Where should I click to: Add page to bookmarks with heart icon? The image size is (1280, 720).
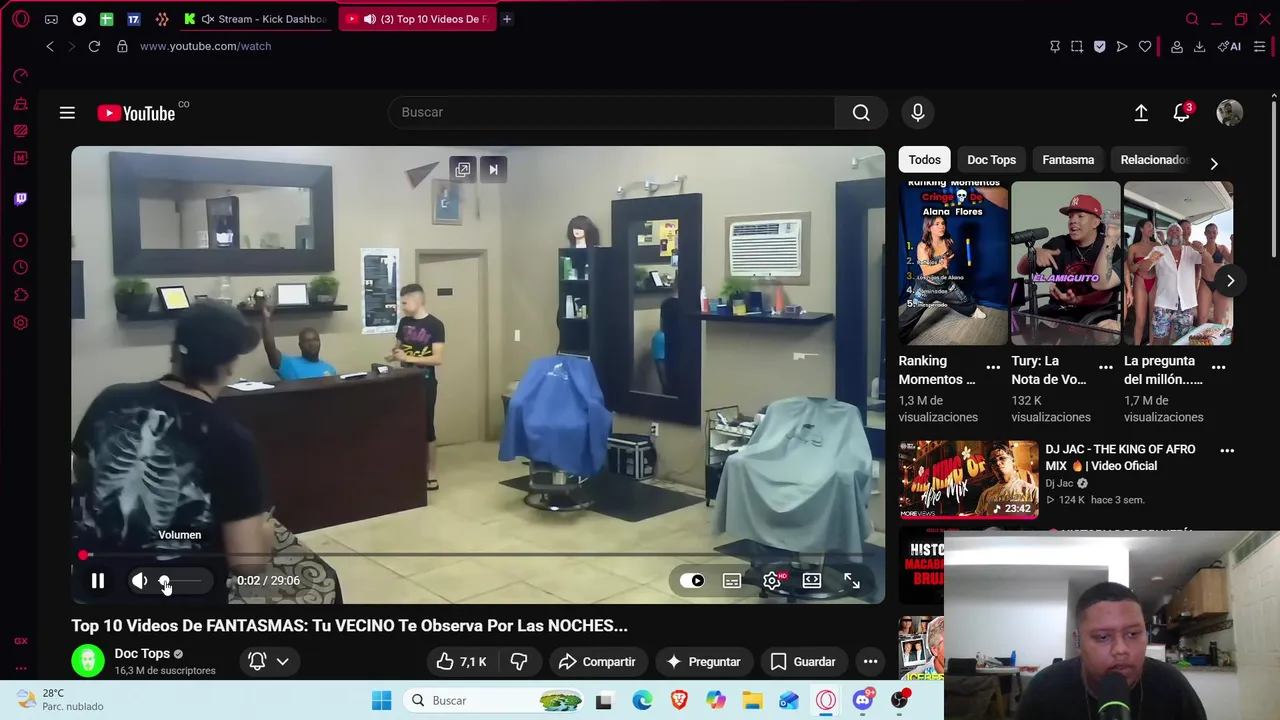tap(1145, 46)
